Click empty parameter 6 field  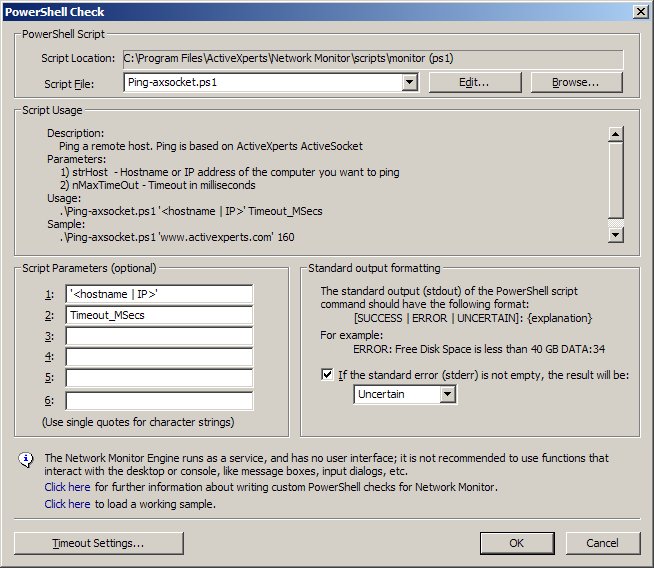coord(159,400)
